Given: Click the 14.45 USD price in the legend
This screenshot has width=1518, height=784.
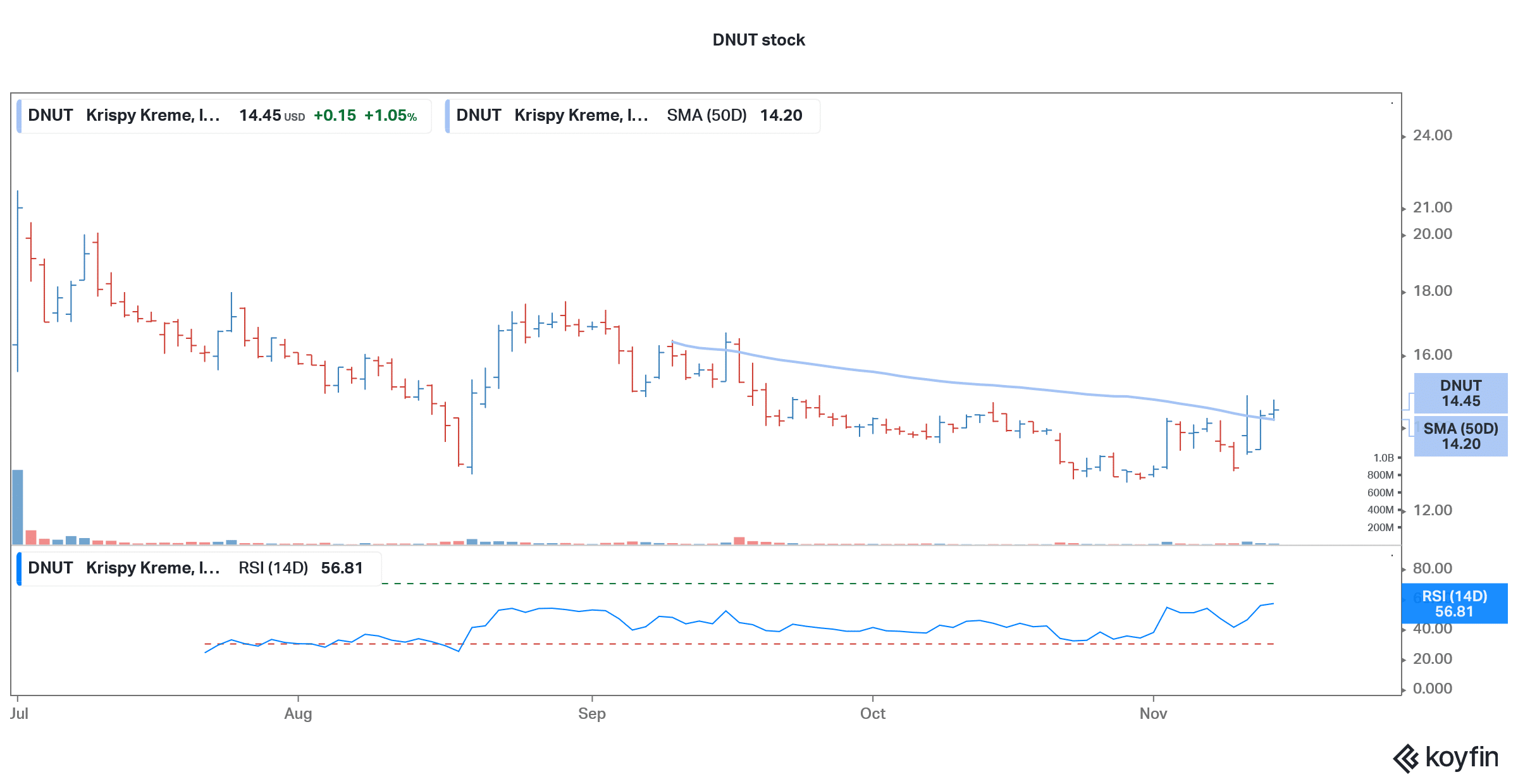Looking at the screenshot, I should (x=272, y=116).
